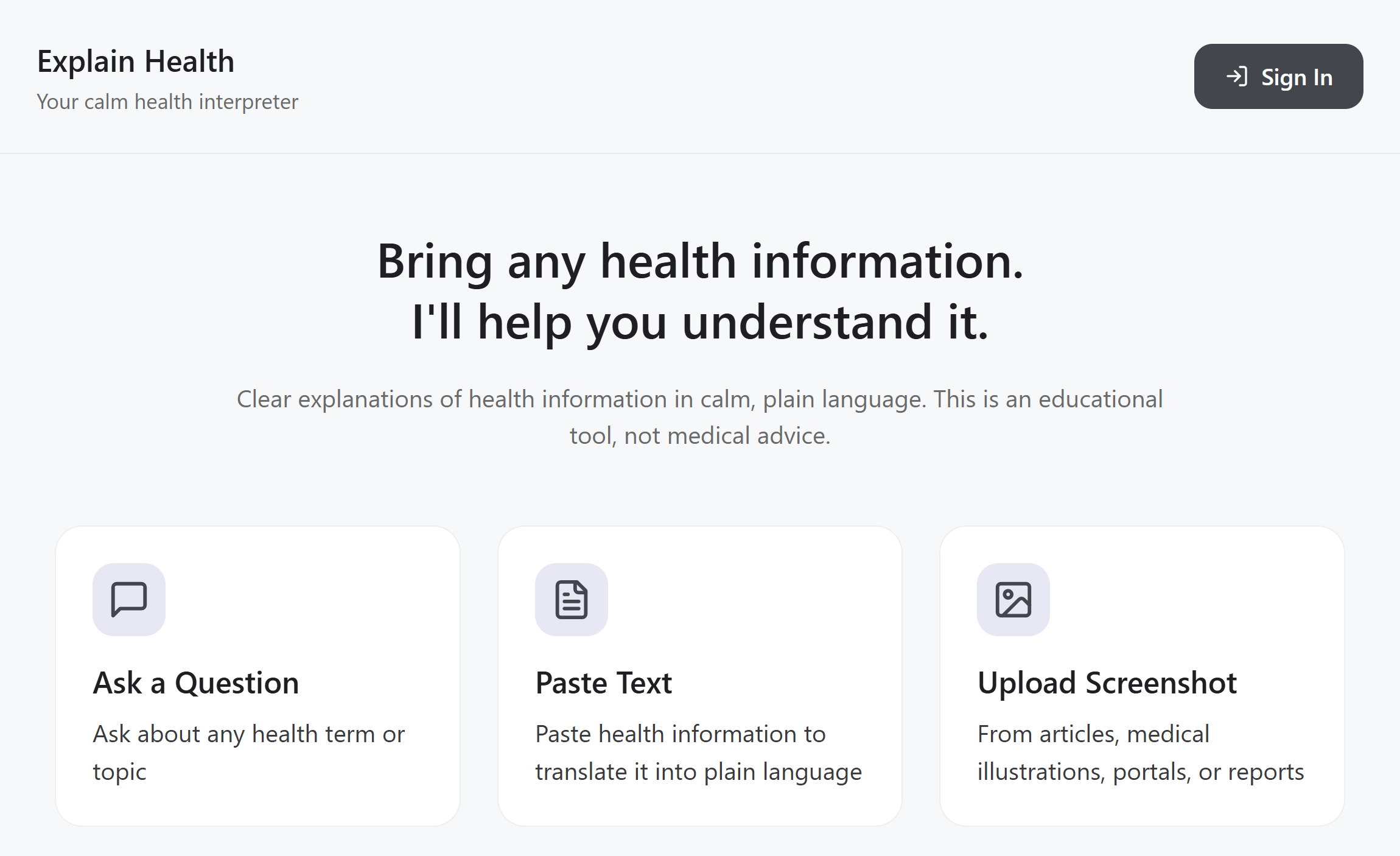Click the 'Ask a Question' card title

tap(195, 682)
